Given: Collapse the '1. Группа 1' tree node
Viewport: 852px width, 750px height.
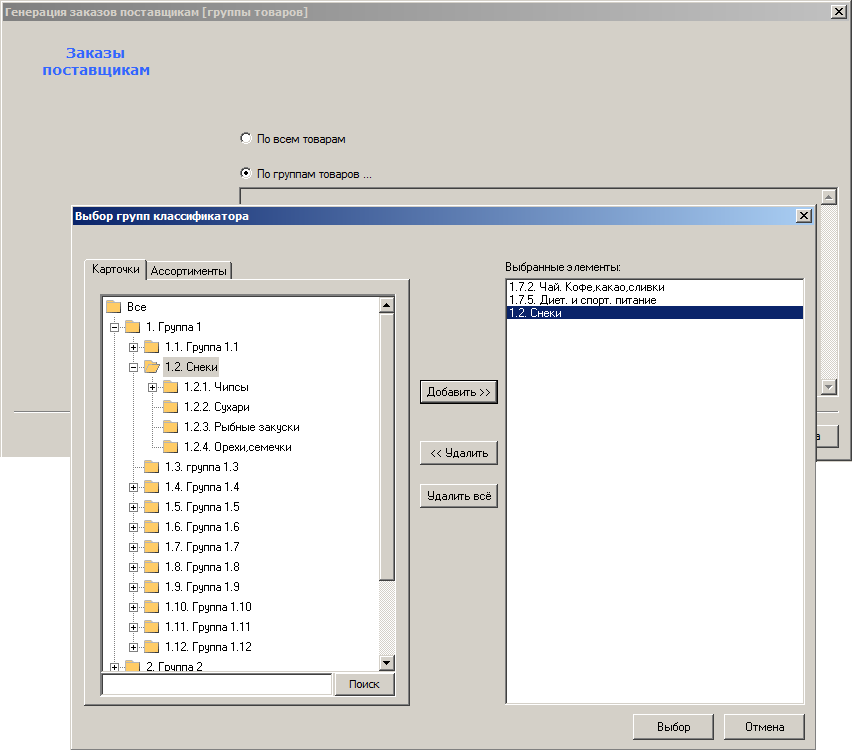Looking at the screenshot, I should point(114,327).
